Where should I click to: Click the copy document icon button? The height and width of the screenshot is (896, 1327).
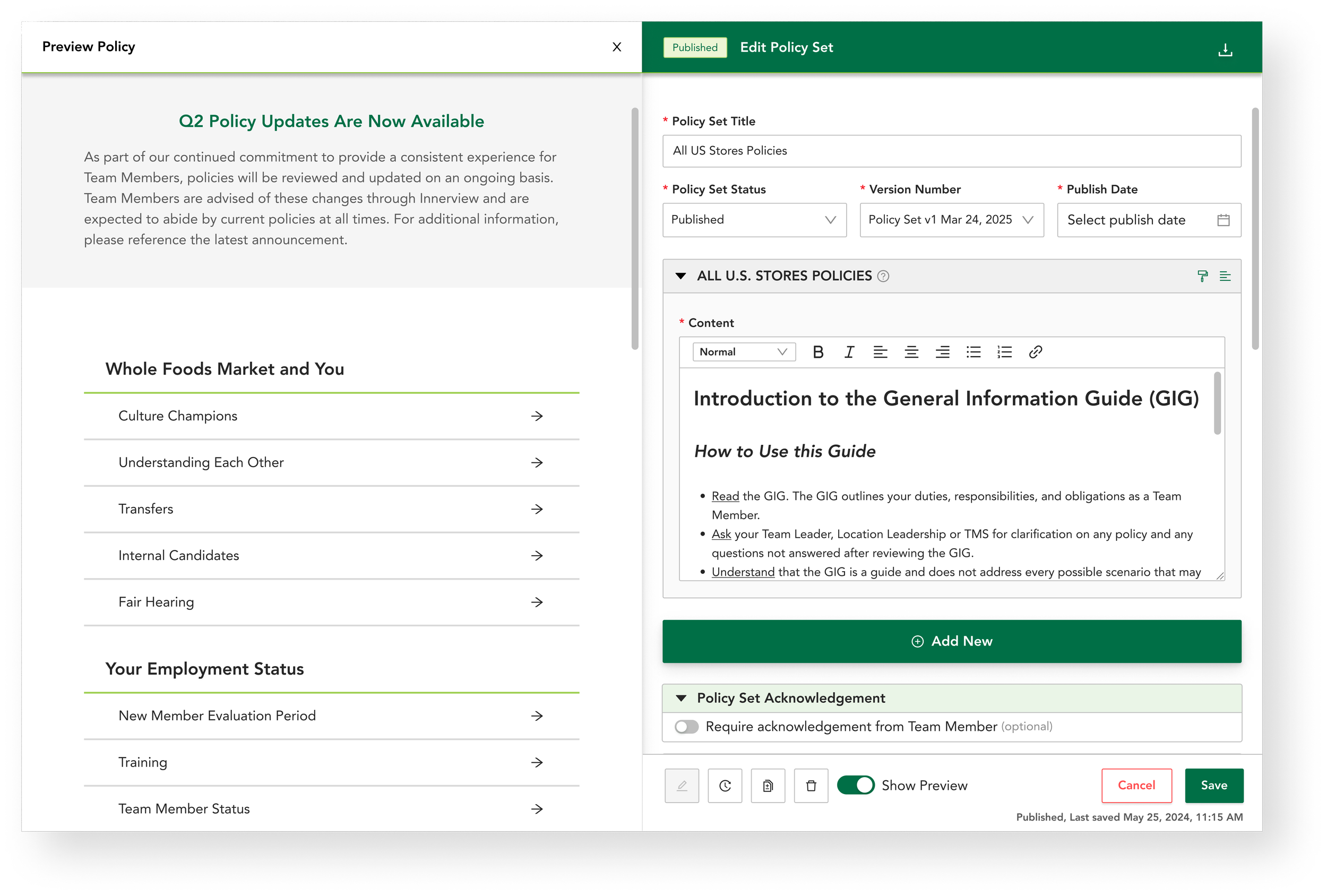pos(768,785)
